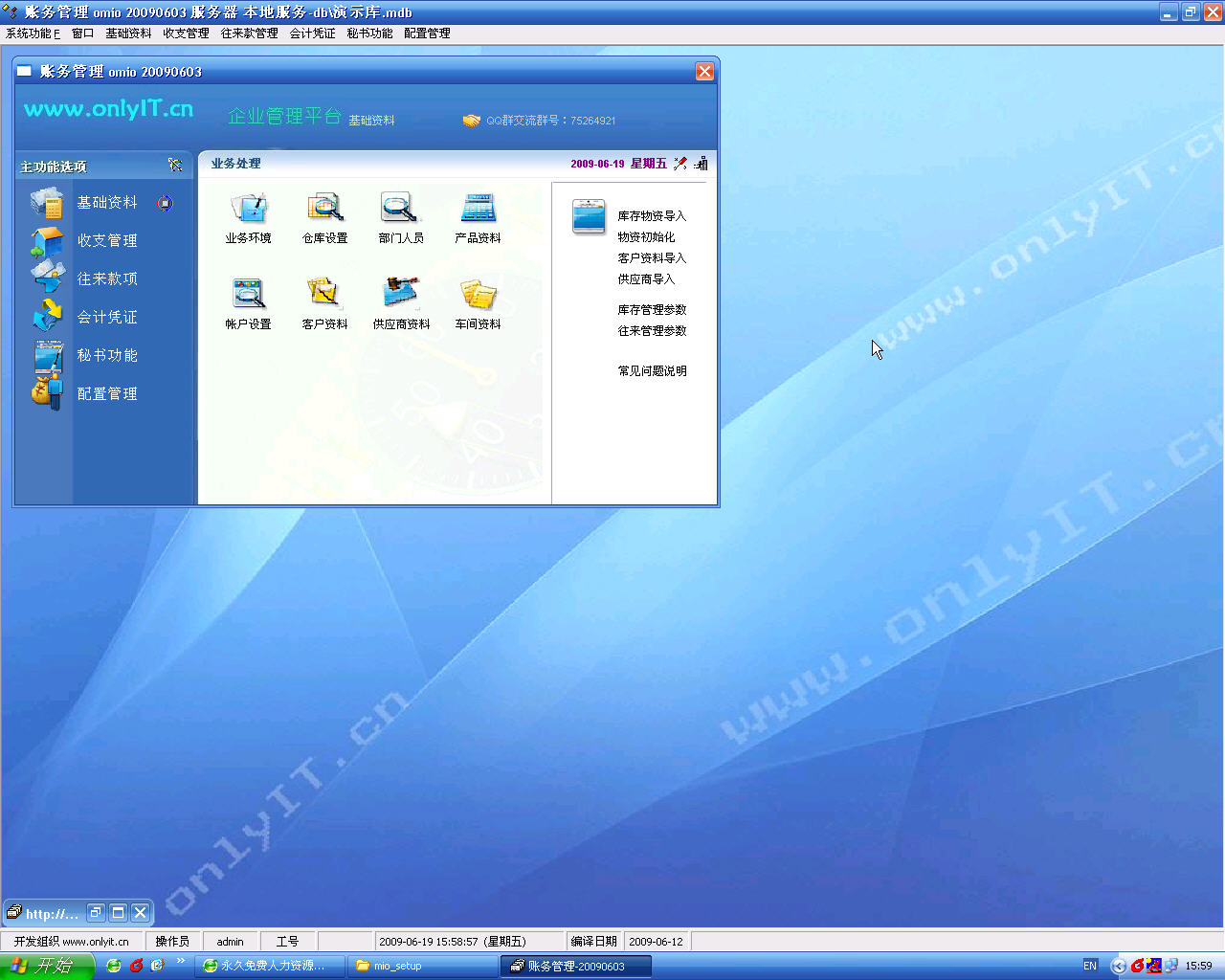Select 会计凭证 in the sidebar
1225x980 pixels.
[106, 318]
